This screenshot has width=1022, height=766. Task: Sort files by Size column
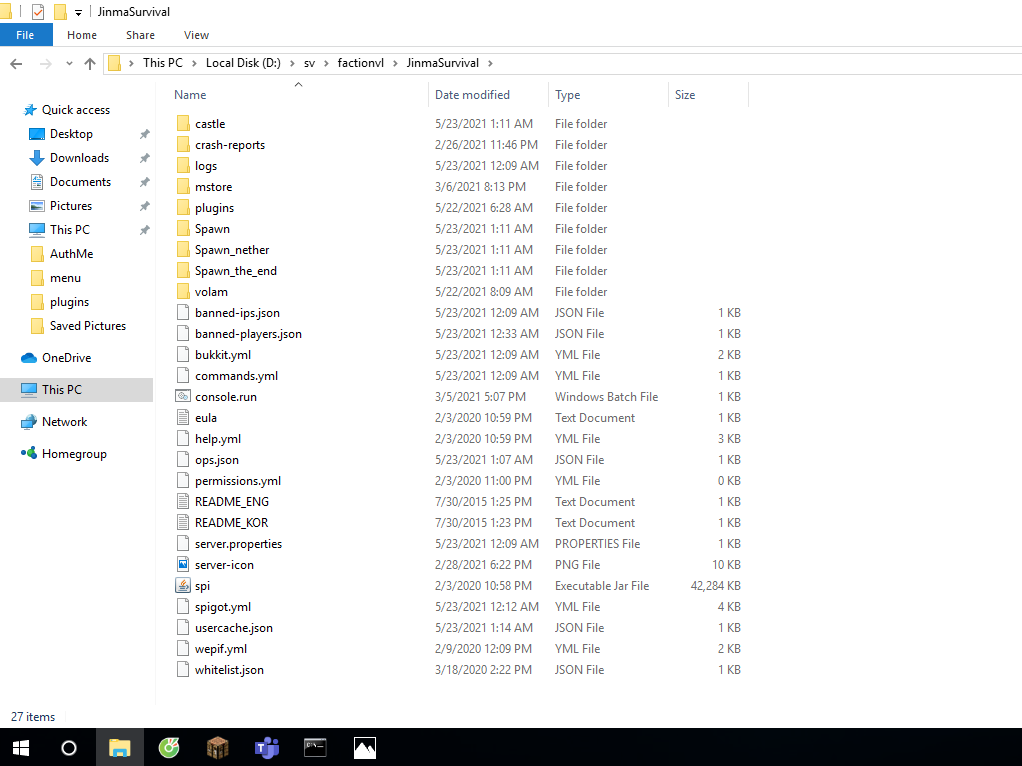click(684, 95)
